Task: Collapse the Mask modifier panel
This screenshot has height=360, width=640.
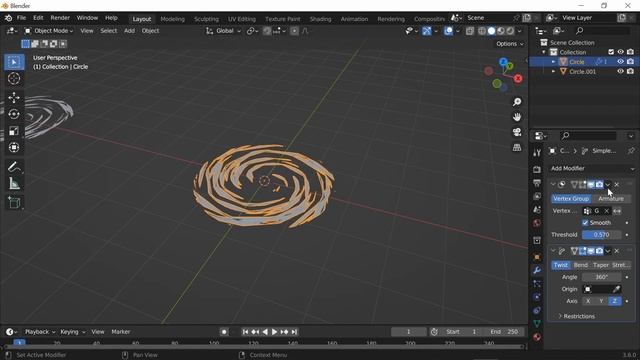Action: pos(553,184)
